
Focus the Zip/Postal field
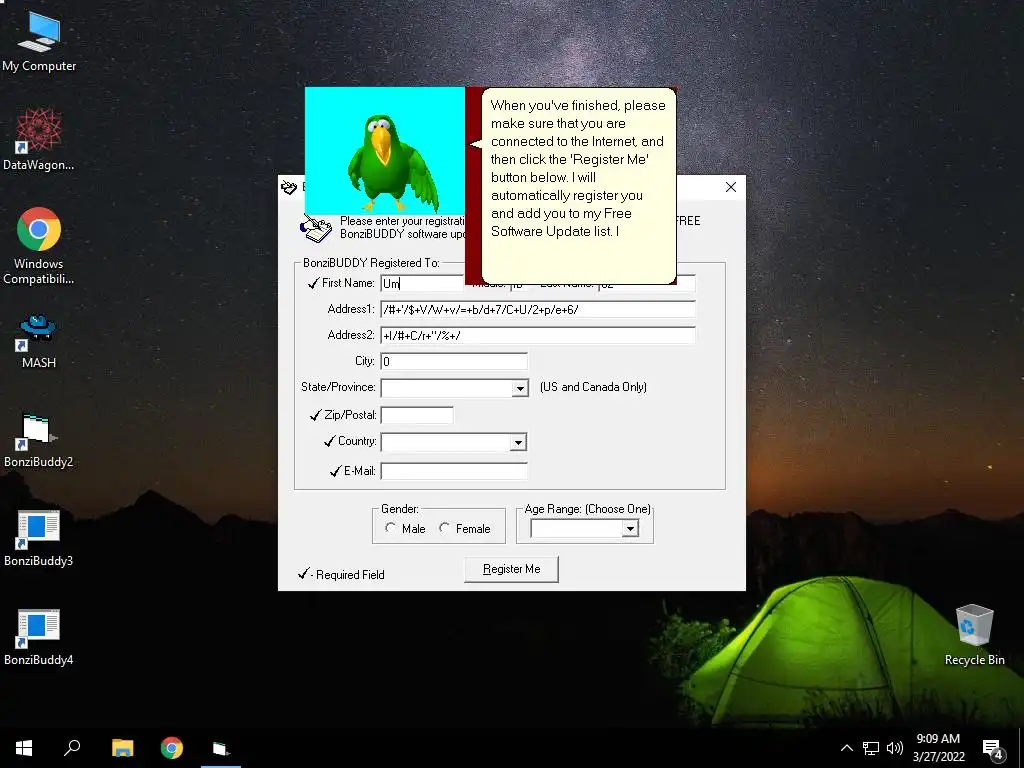[x=417, y=415]
